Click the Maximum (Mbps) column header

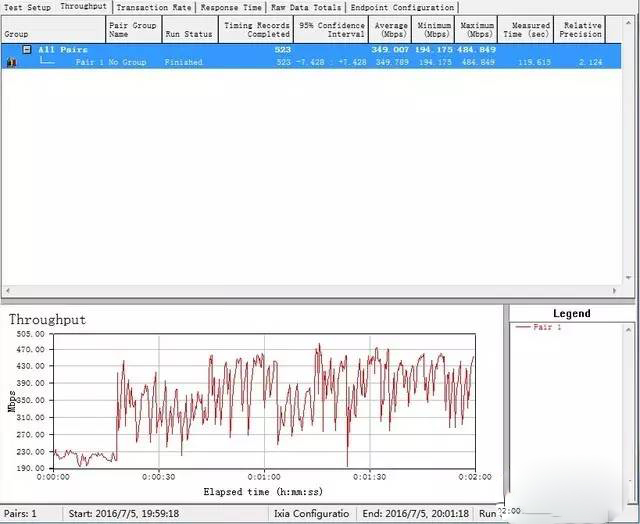(477, 29)
